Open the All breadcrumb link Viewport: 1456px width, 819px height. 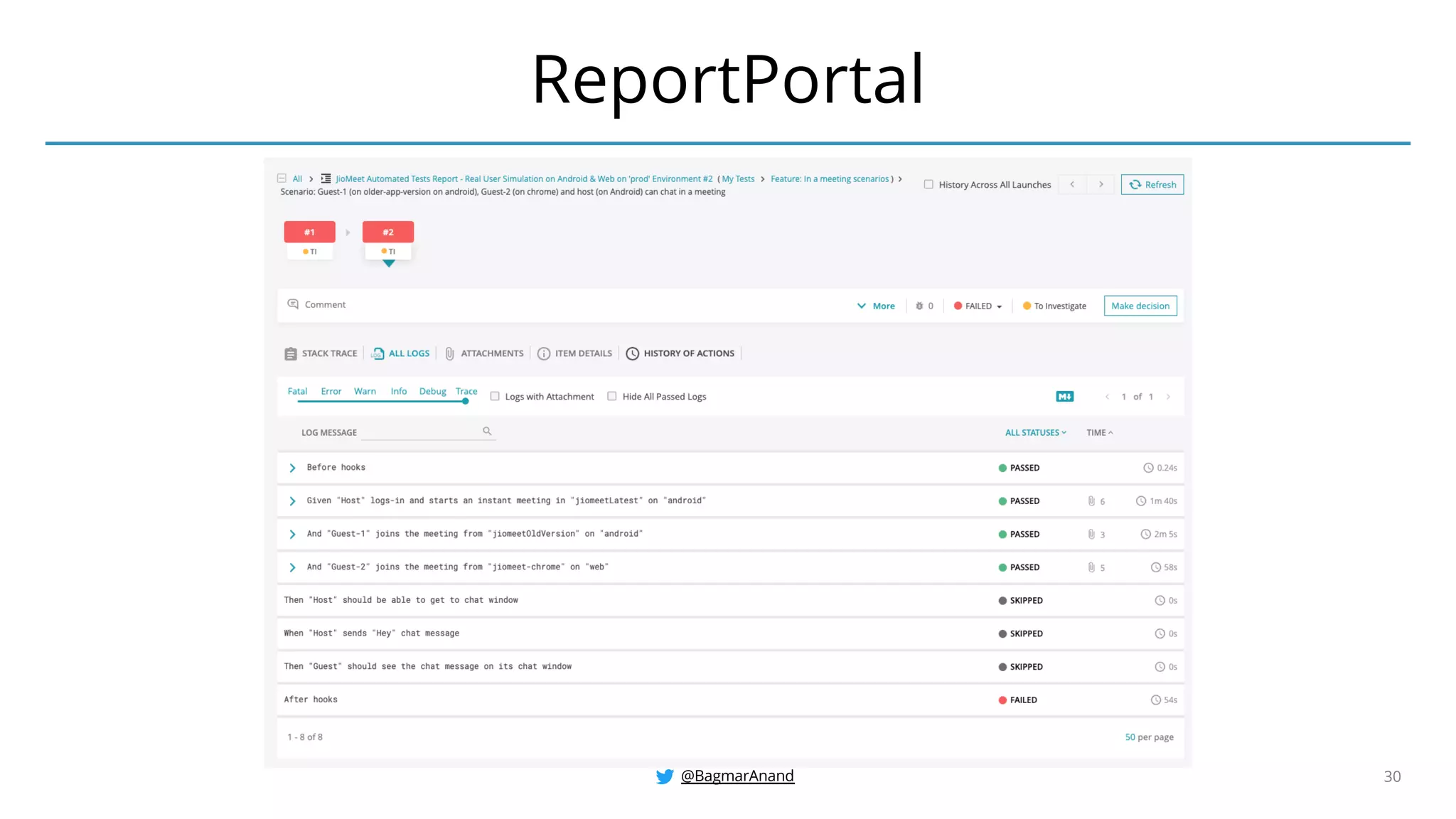(297, 179)
